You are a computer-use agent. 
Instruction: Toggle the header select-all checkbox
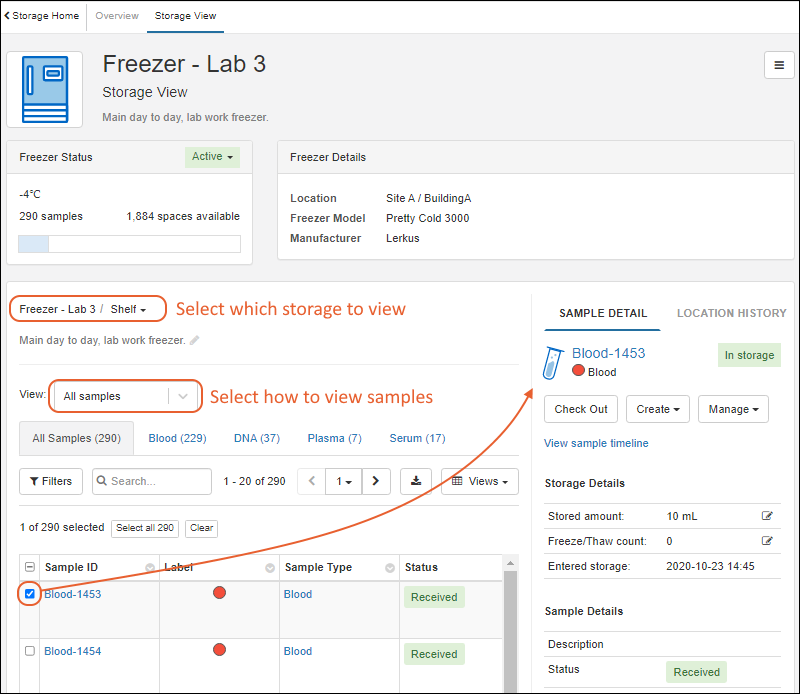click(29, 568)
